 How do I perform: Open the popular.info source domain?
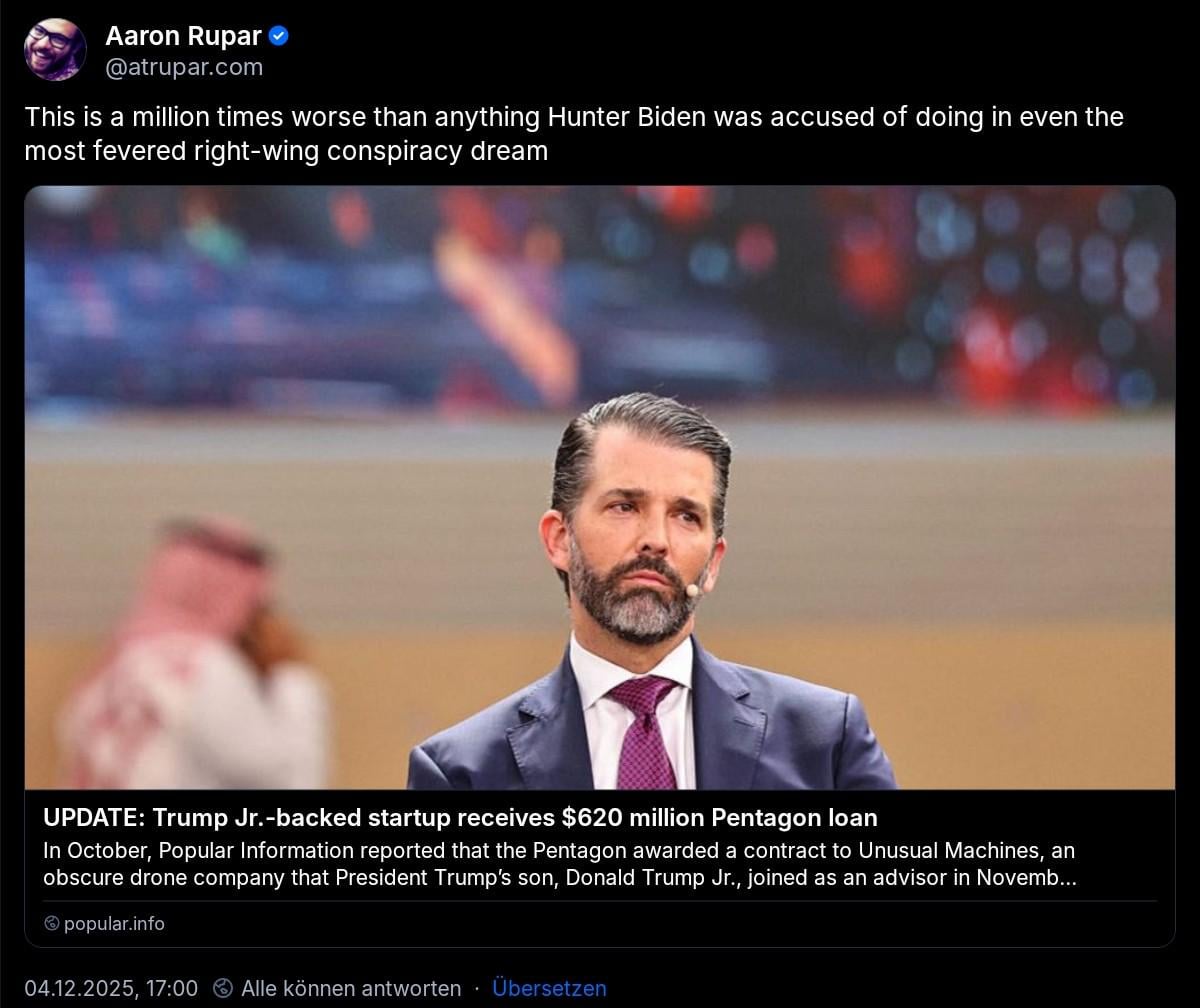pos(114,924)
